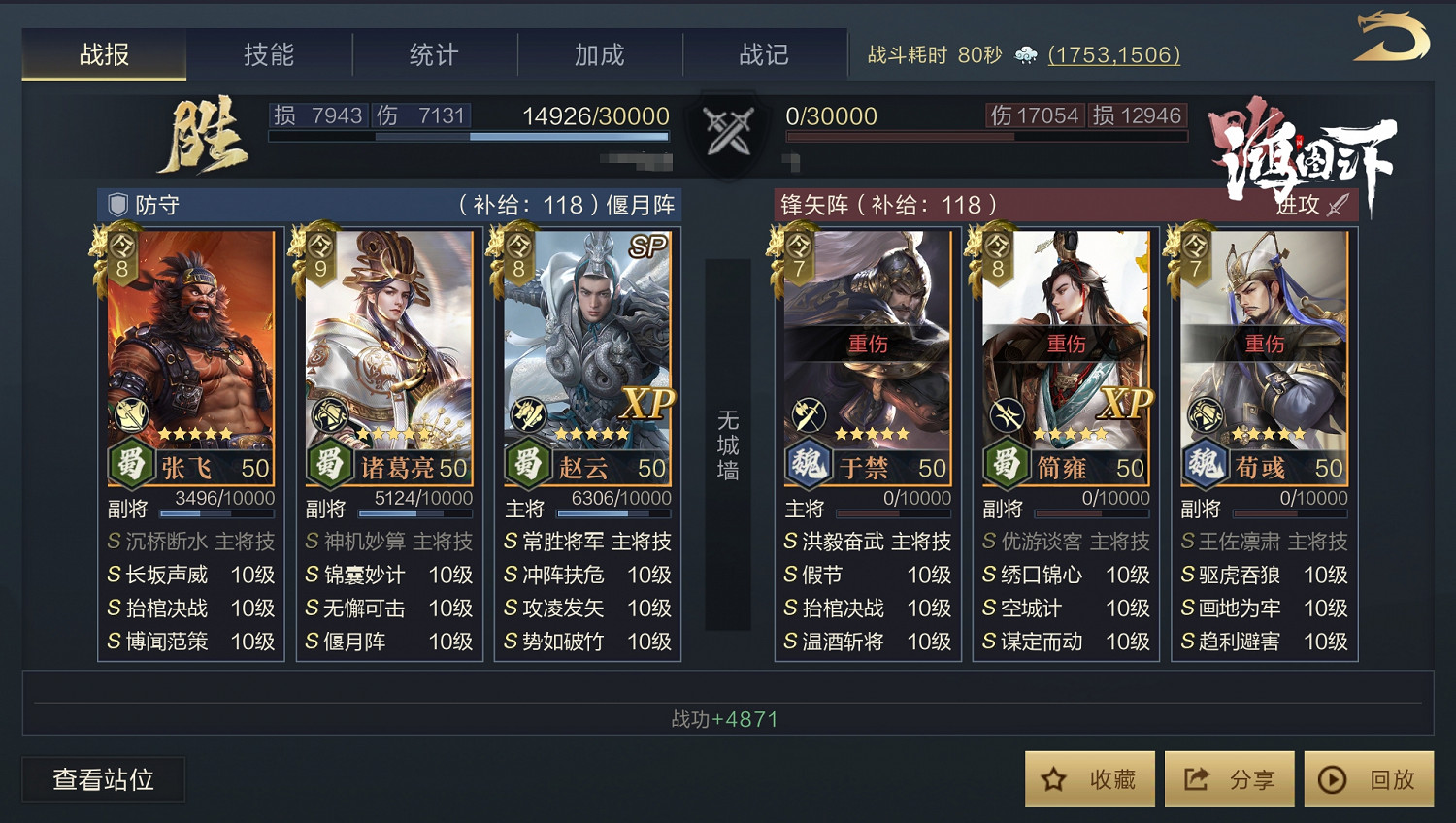Click 诸葛亮's hero portrait card
Viewport: 1456px width, 823px height.
[389, 358]
